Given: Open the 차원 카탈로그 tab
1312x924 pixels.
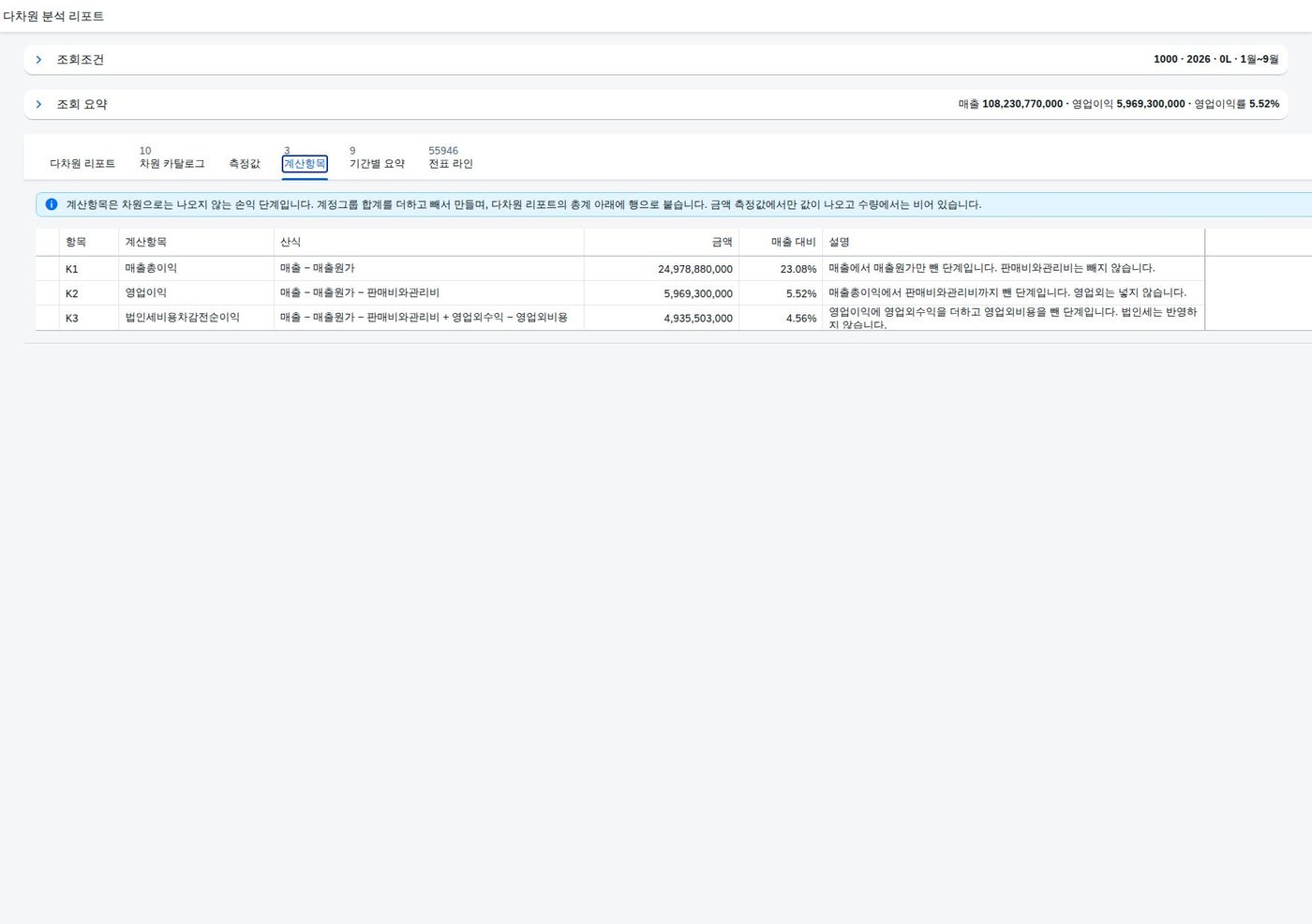Looking at the screenshot, I should 171,163.
